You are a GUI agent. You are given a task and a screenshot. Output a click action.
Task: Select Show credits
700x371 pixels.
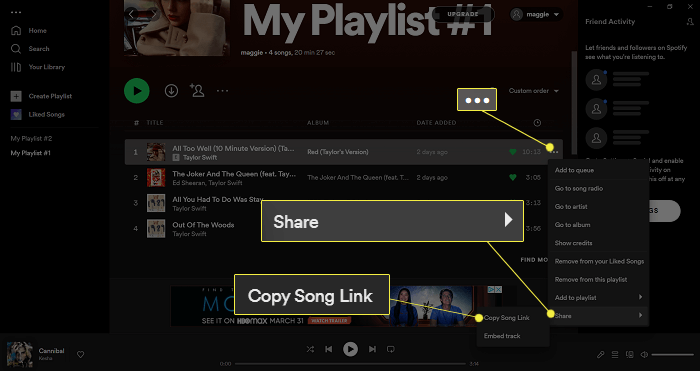(598, 243)
